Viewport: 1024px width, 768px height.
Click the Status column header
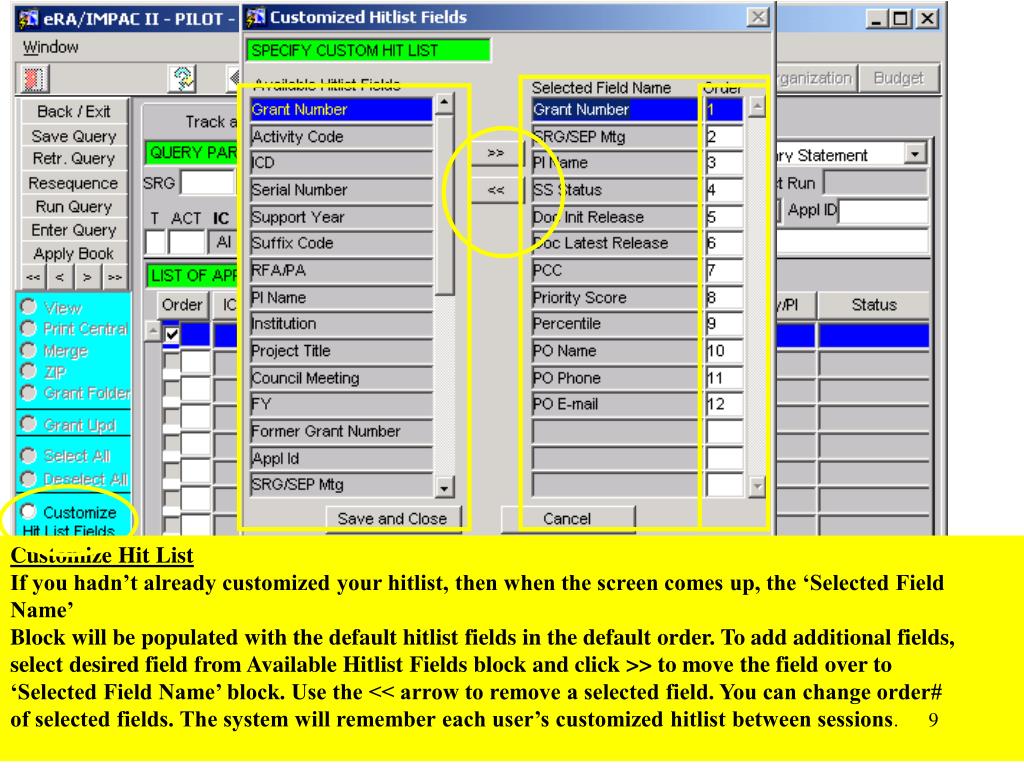pyautogui.click(x=874, y=305)
